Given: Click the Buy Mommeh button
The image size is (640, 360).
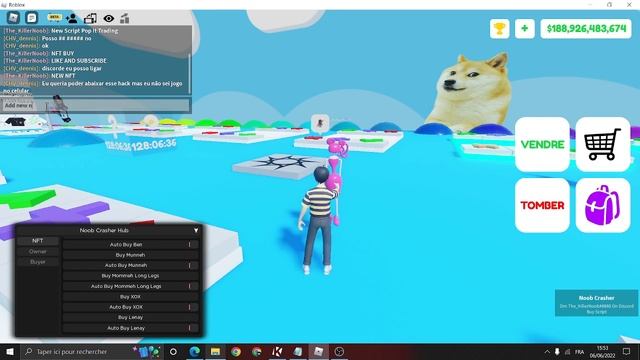Looking at the screenshot, I should point(130,255).
